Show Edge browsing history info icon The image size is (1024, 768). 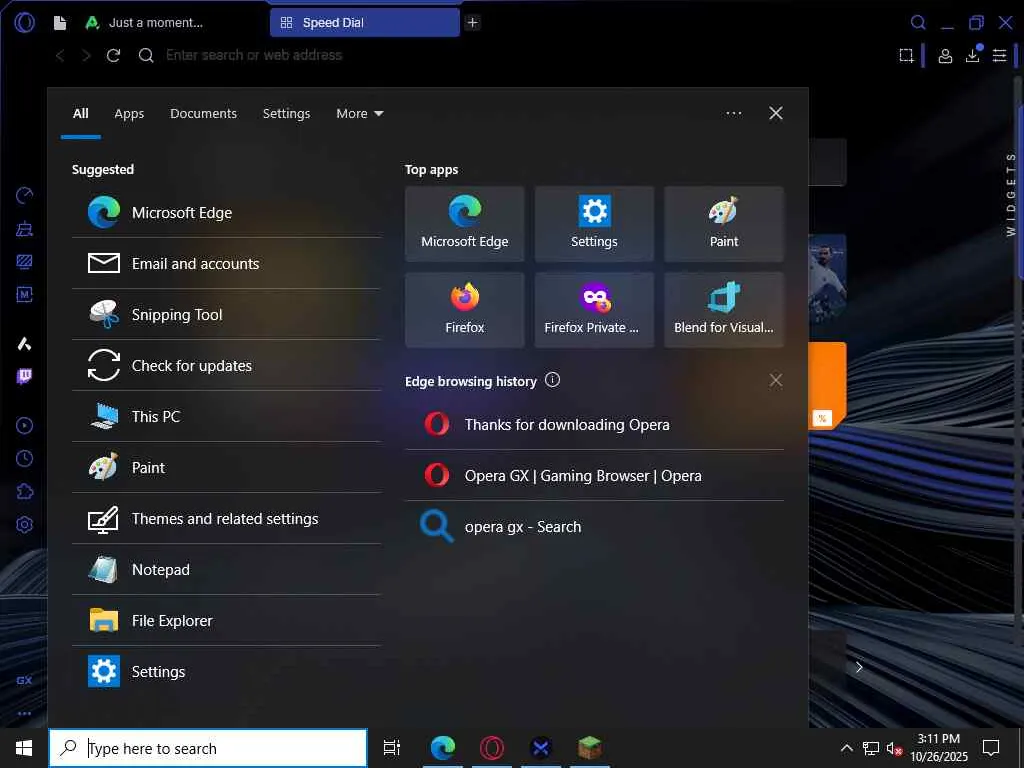(x=552, y=380)
